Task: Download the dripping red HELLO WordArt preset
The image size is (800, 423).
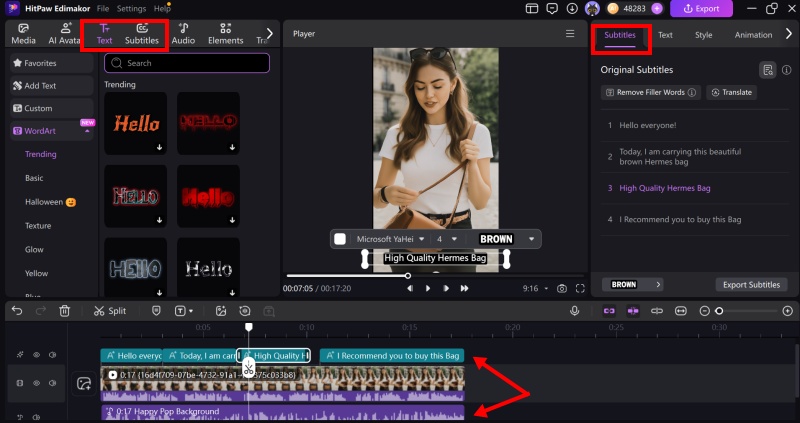Action: tap(232, 147)
